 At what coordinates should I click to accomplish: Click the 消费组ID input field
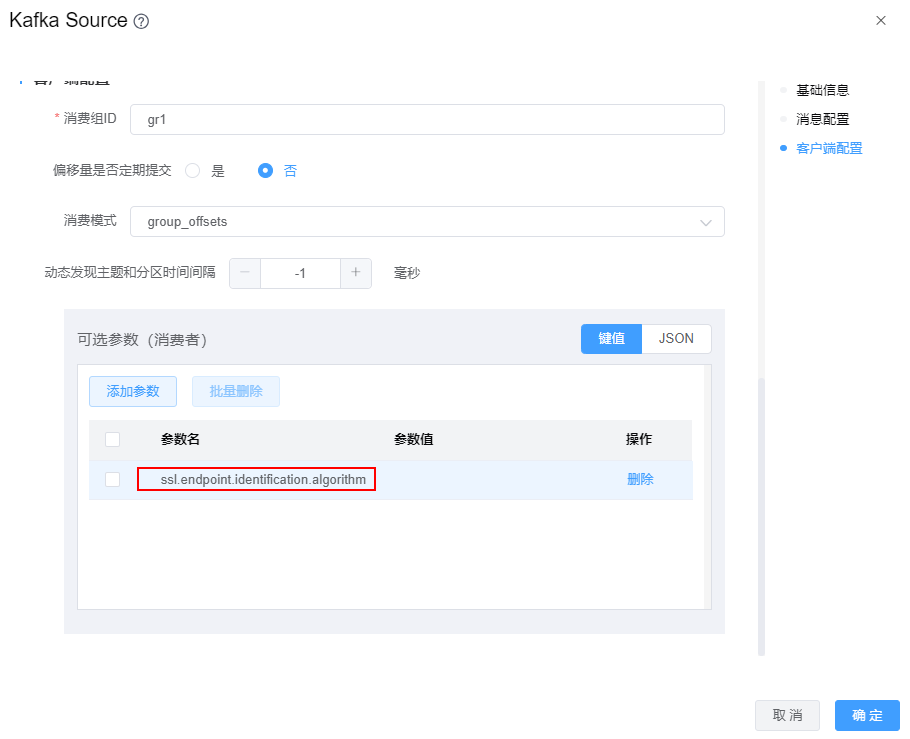point(427,119)
